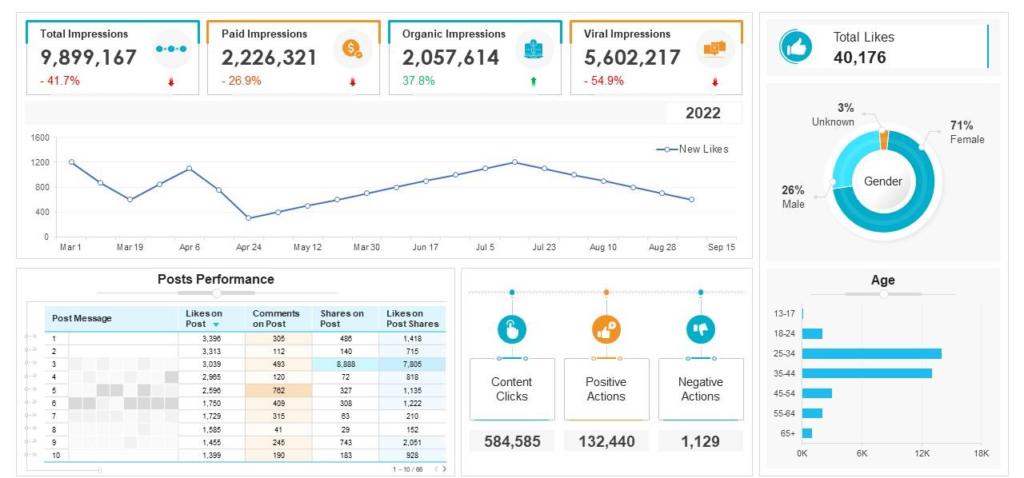Click the Content Clicks pointing-hand icon
This screenshot has height=478, width=1024.
coord(512,328)
